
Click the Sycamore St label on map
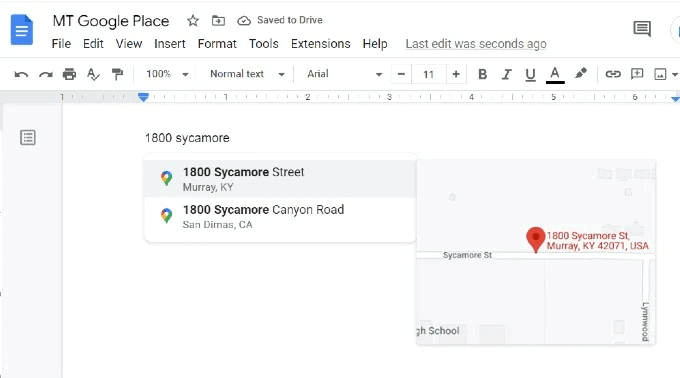click(x=467, y=255)
